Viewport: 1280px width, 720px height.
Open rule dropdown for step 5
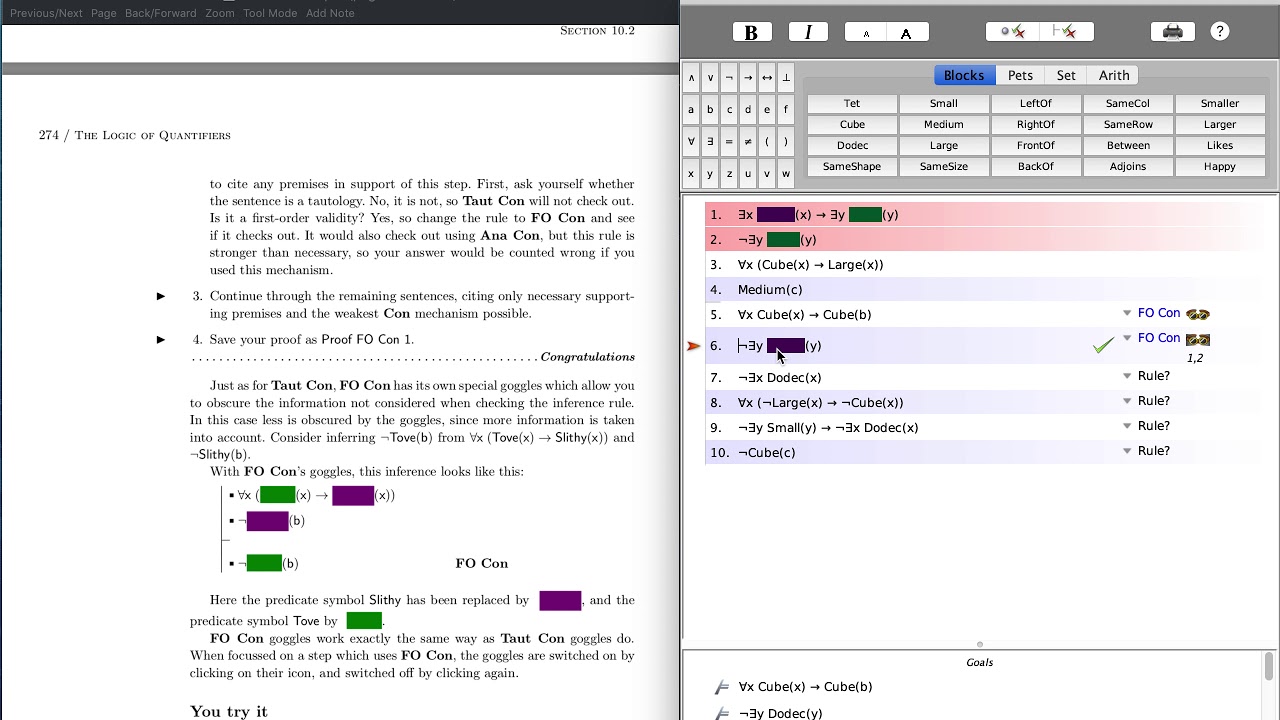1127,314
